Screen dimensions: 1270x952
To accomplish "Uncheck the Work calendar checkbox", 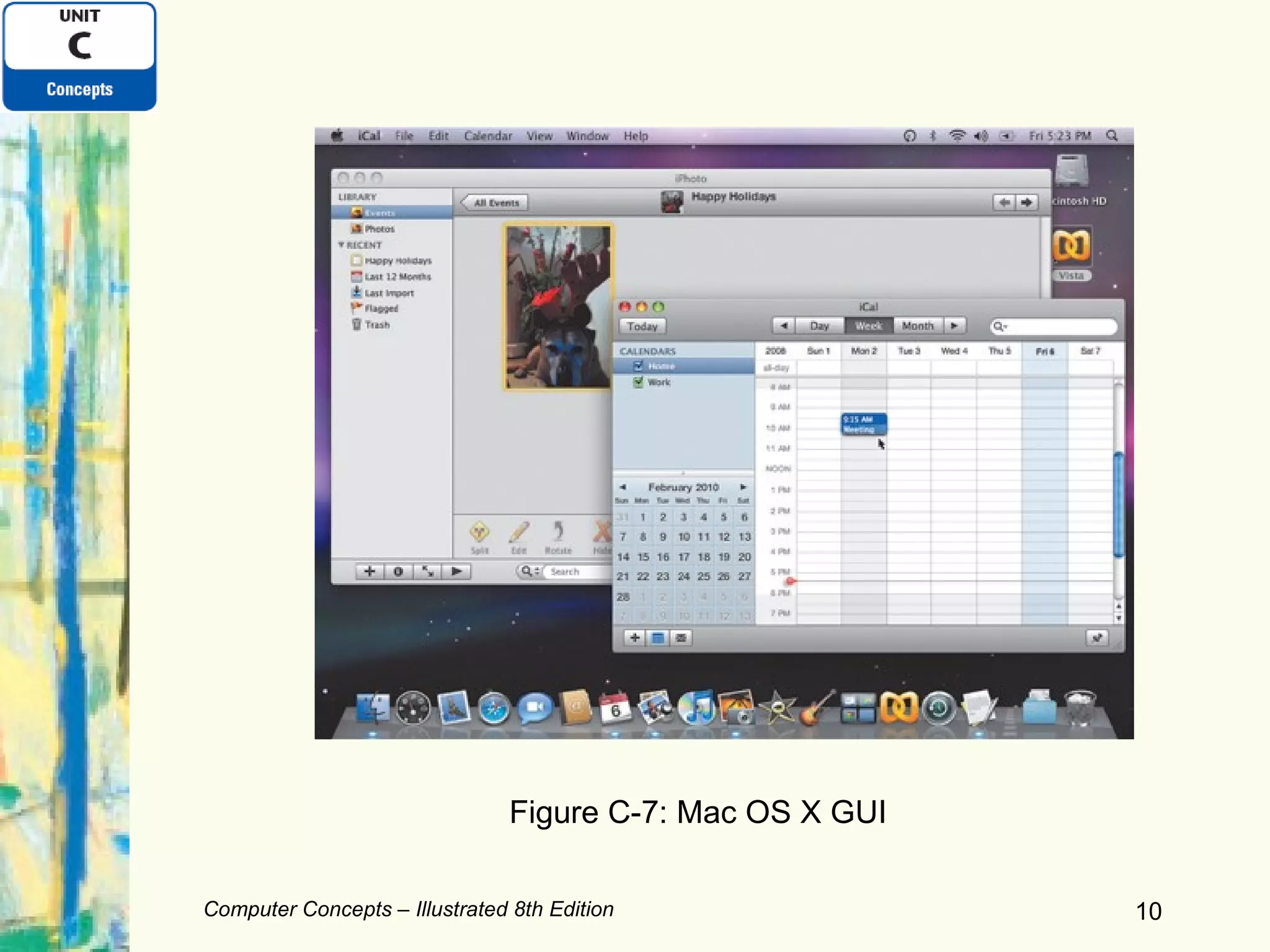I will pos(638,382).
